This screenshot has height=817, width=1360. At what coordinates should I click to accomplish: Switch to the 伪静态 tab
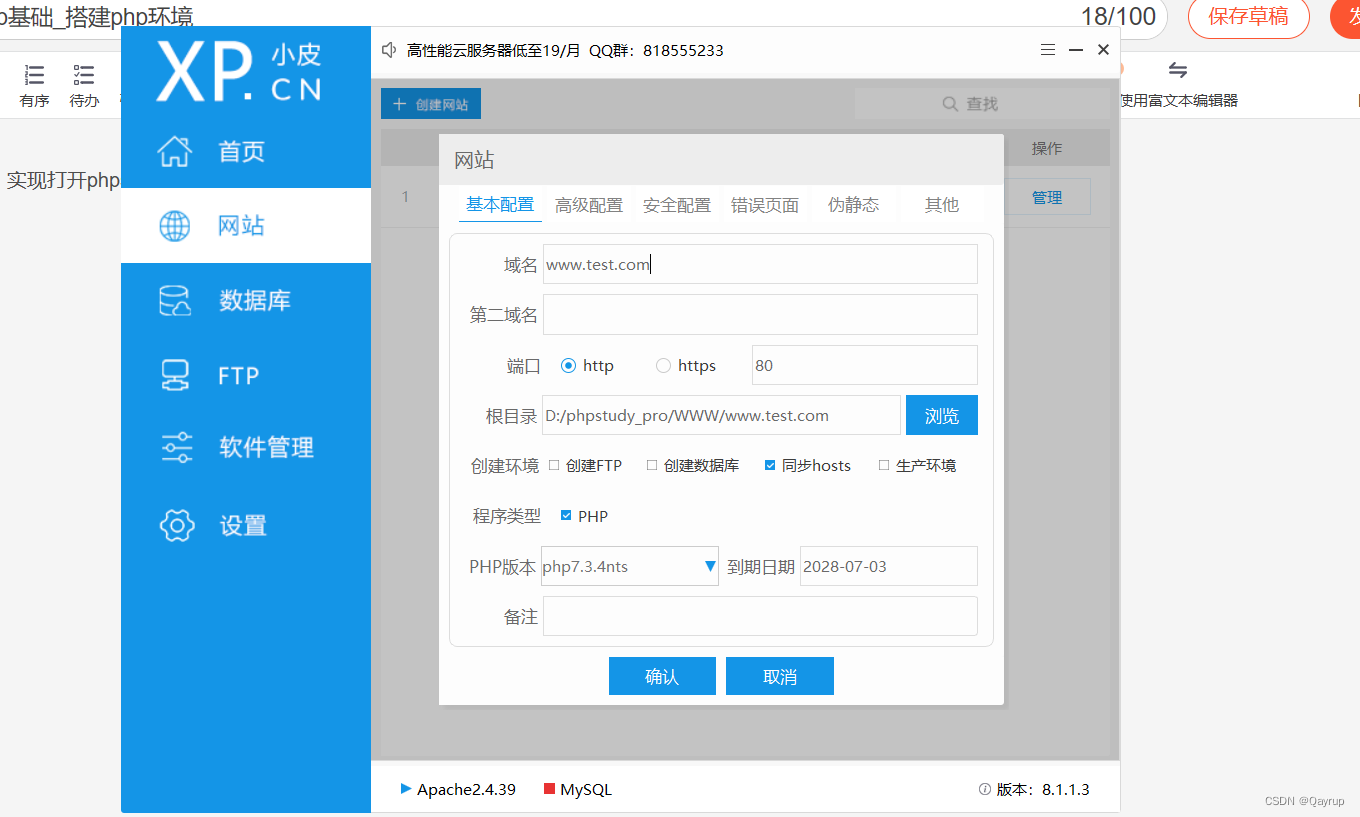(x=854, y=205)
